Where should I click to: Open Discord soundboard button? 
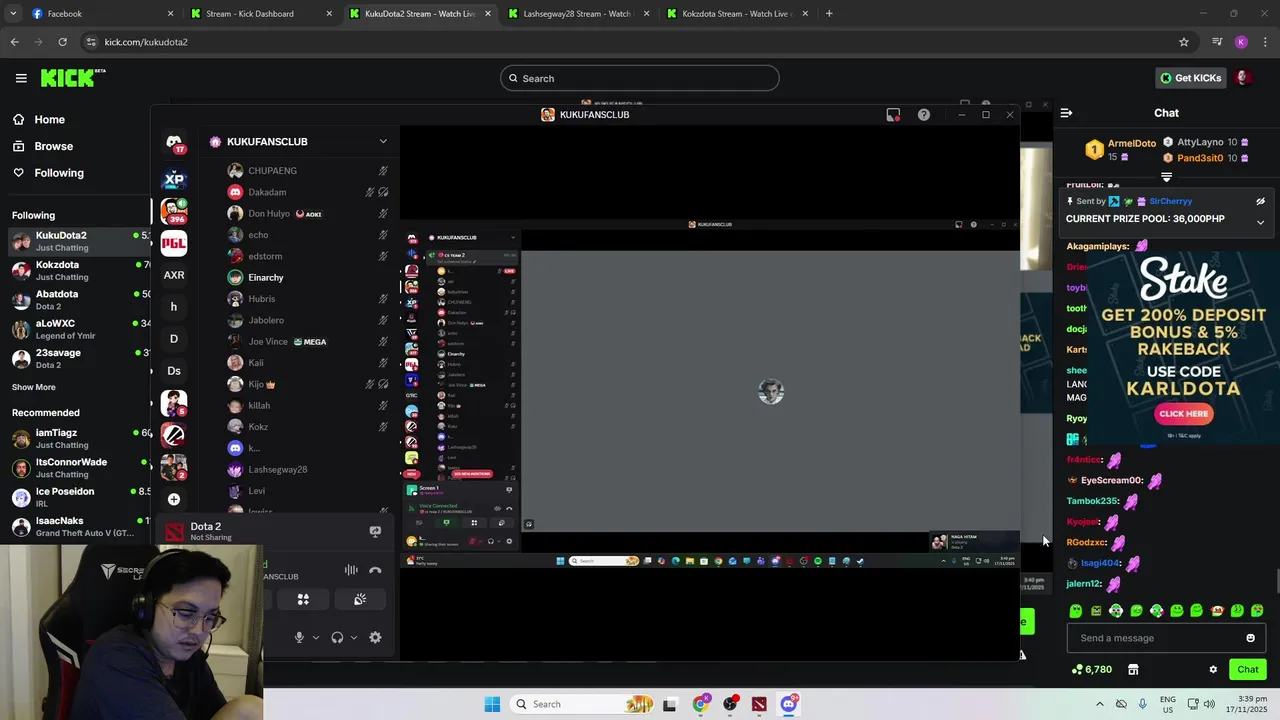(360, 599)
